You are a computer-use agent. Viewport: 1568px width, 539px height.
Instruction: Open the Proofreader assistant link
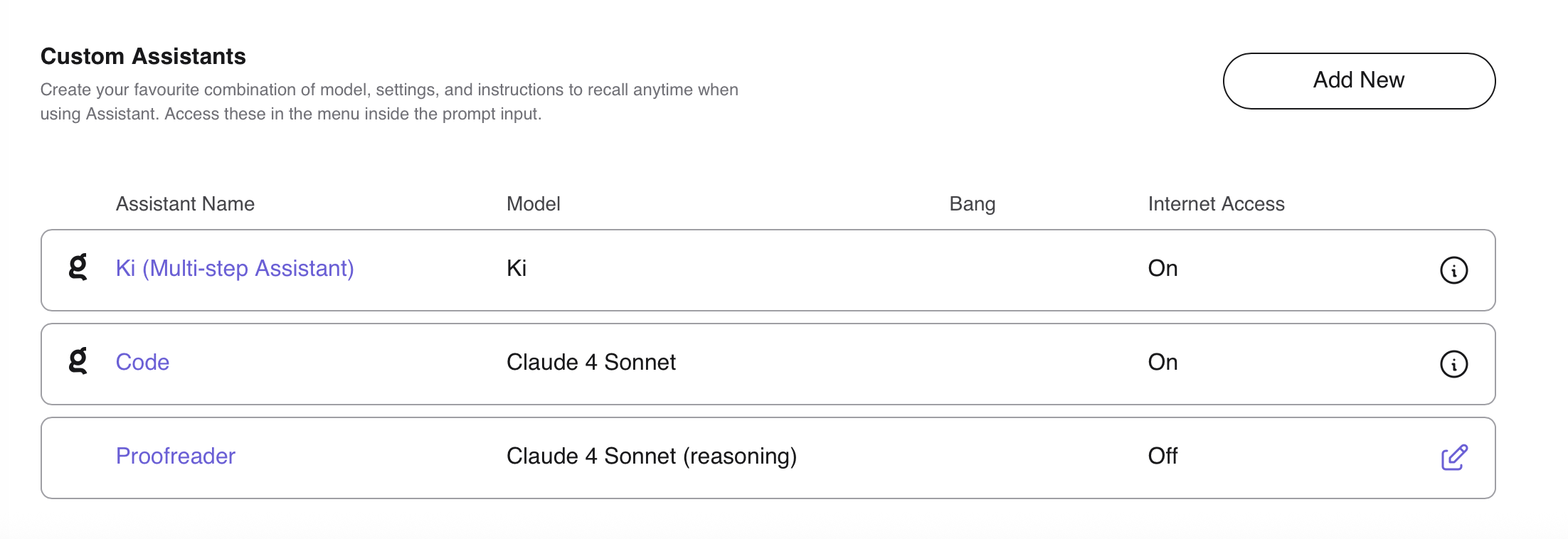[x=175, y=456]
